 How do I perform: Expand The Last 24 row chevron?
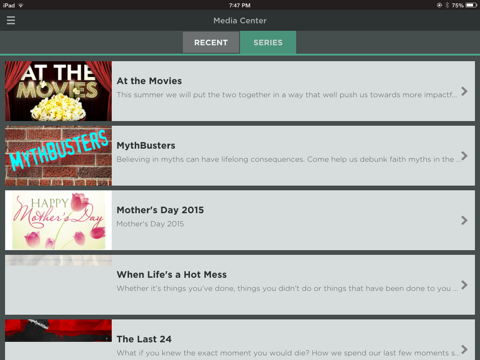464,349
